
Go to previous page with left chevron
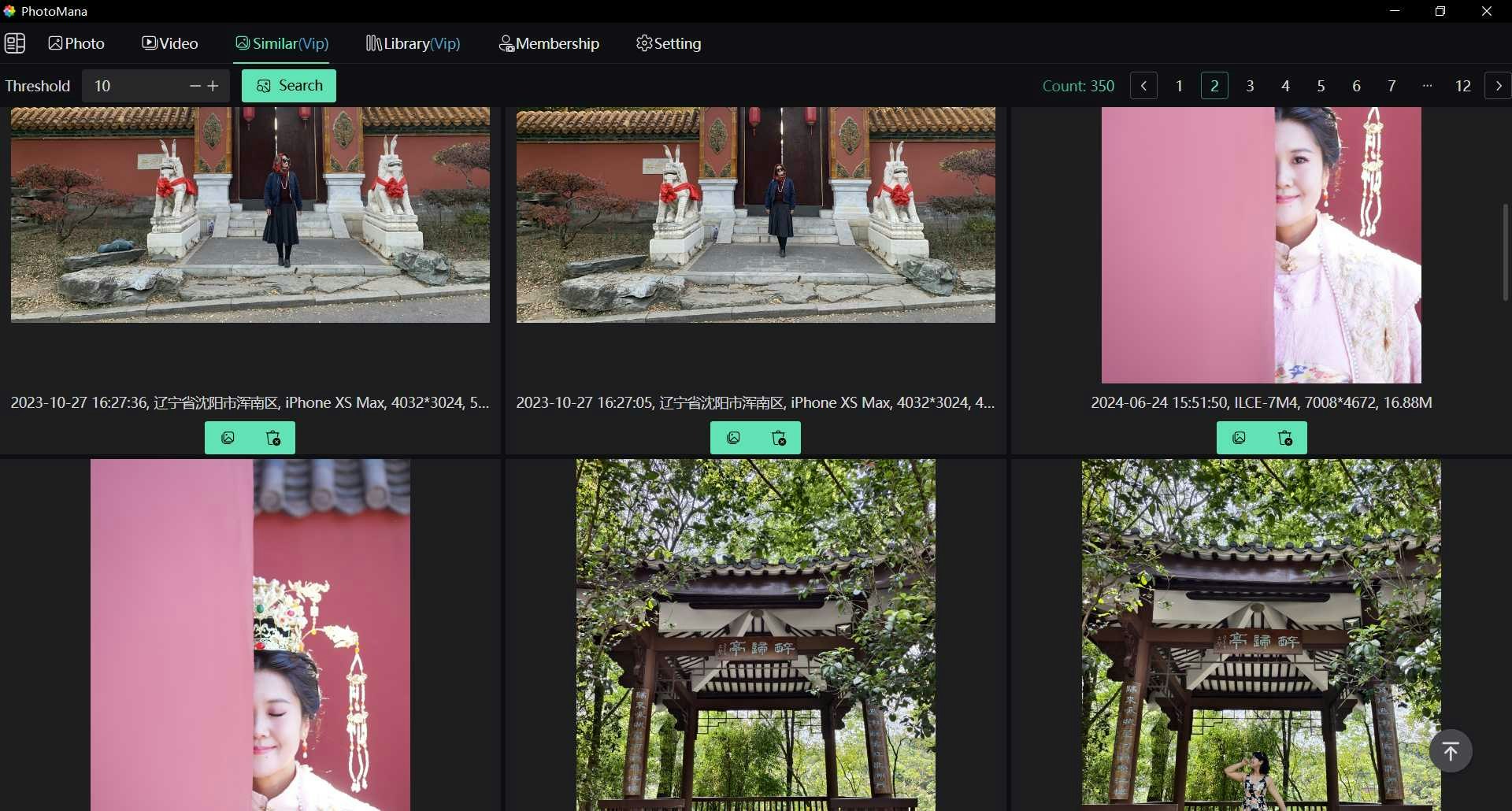click(x=1143, y=86)
